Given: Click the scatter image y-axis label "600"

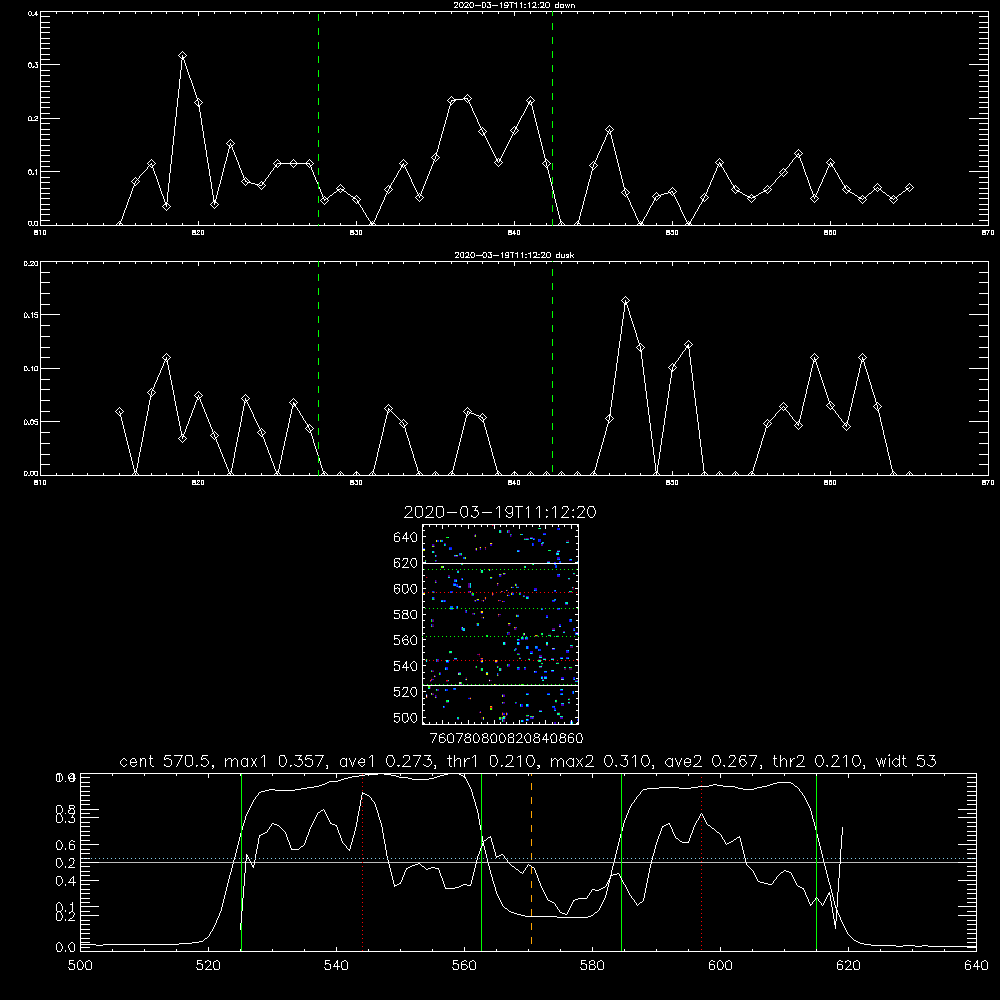Looking at the screenshot, I should [x=406, y=589].
